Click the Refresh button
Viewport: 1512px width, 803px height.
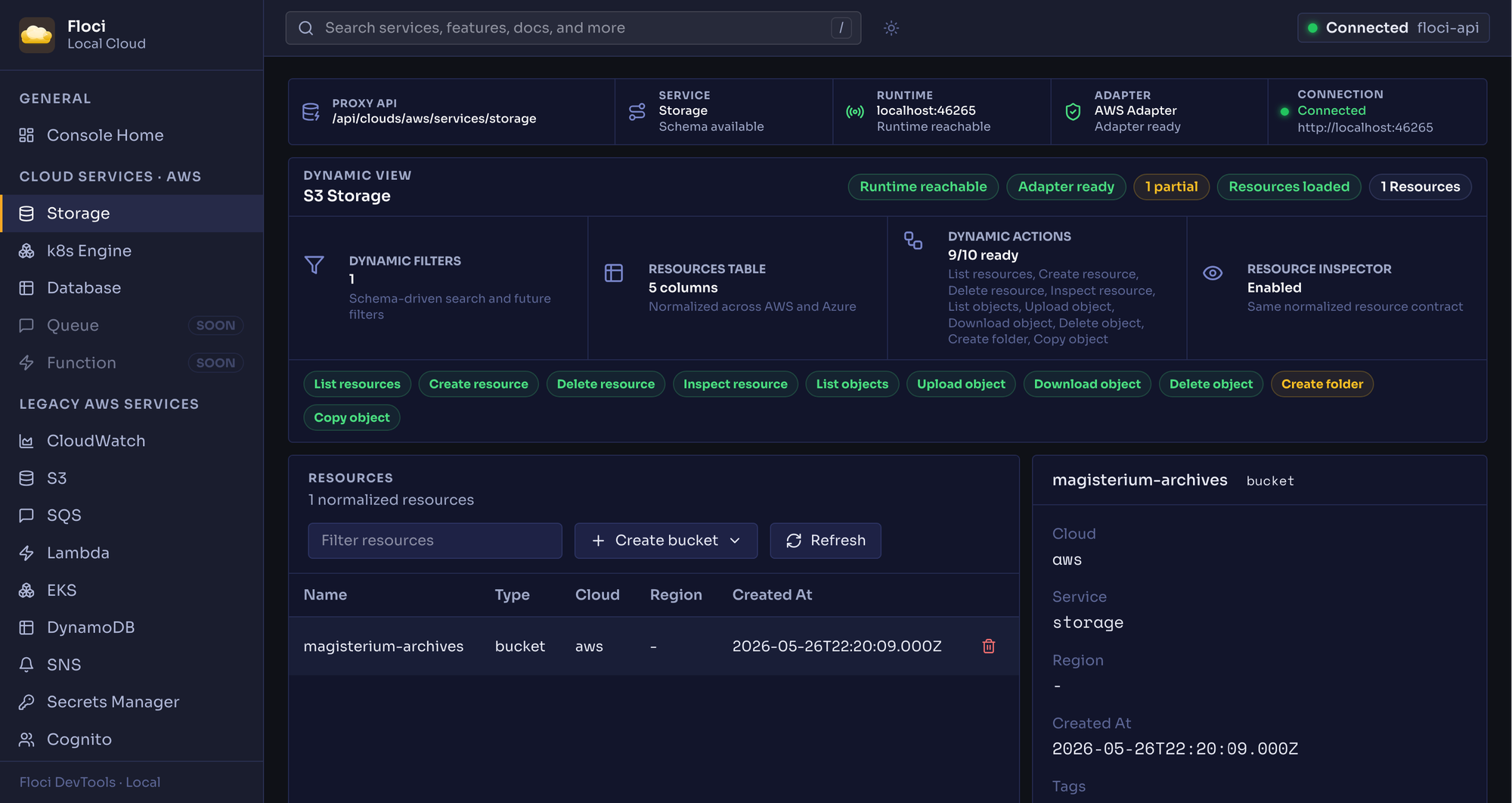pos(826,541)
